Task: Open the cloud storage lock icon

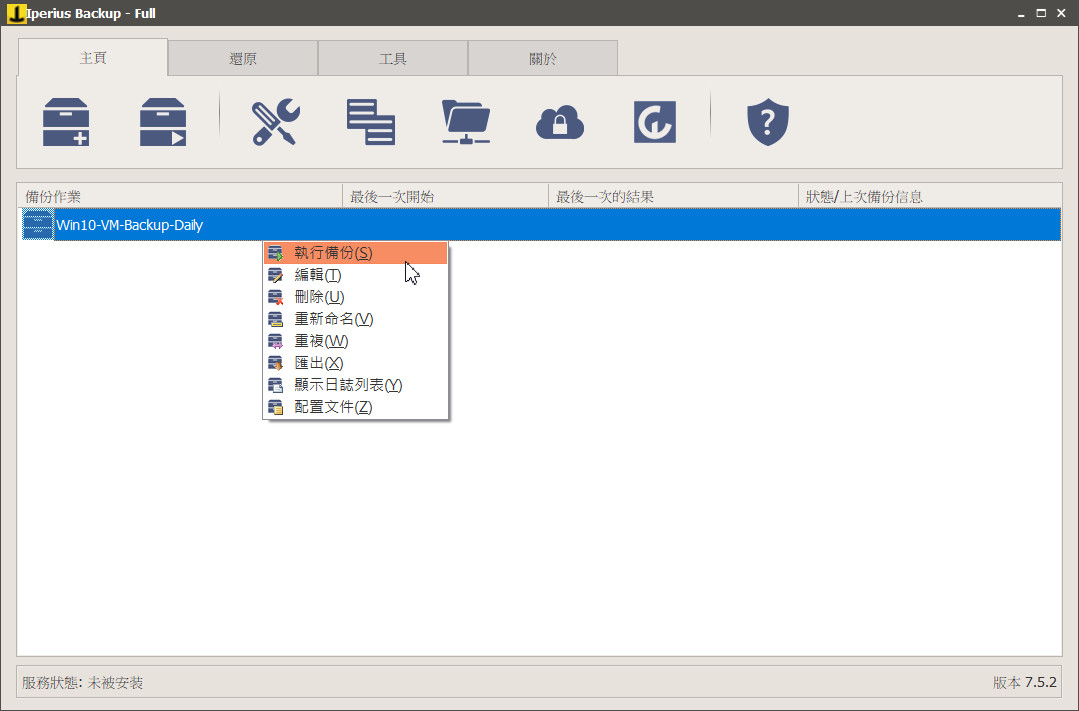Action: click(x=560, y=123)
